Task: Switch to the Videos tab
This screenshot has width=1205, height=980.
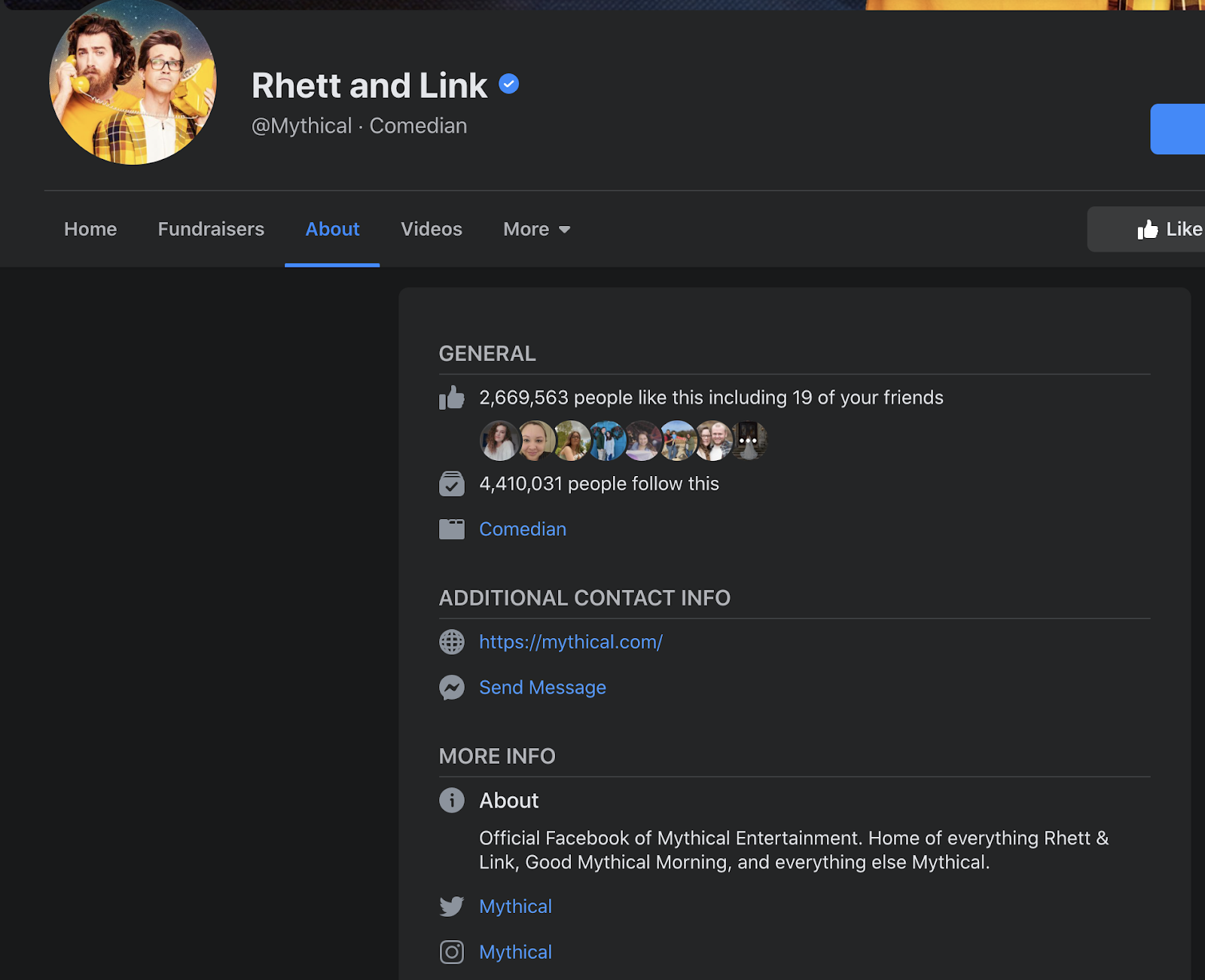Action: pos(432,229)
